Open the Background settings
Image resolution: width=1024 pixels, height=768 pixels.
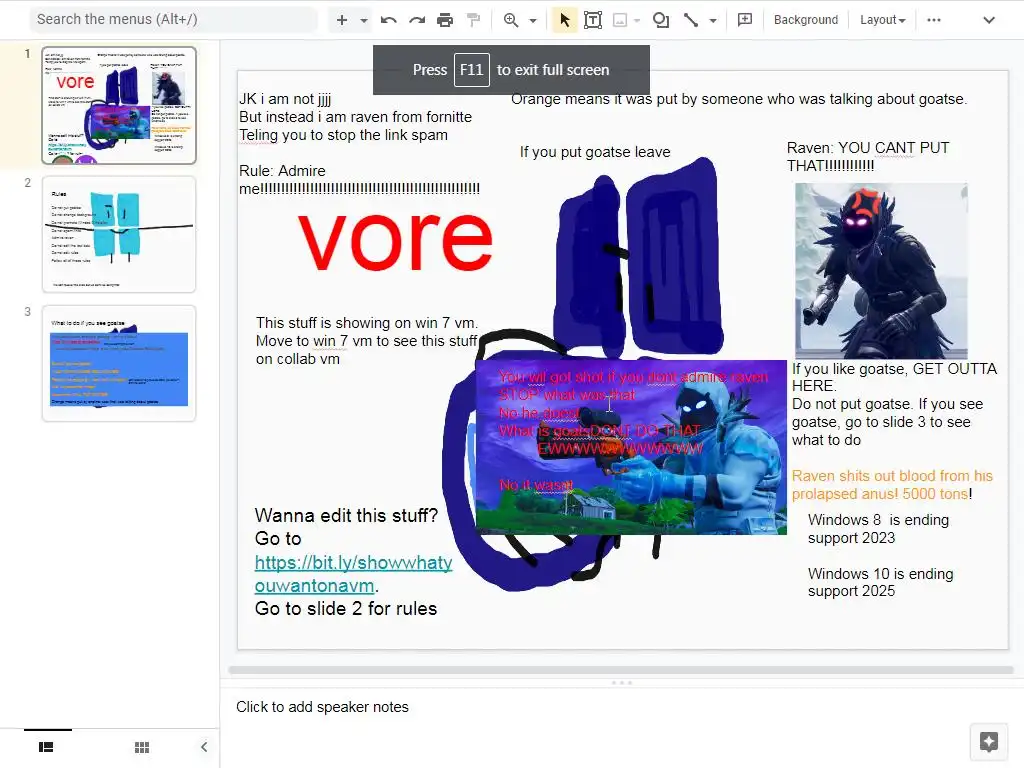coord(806,20)
